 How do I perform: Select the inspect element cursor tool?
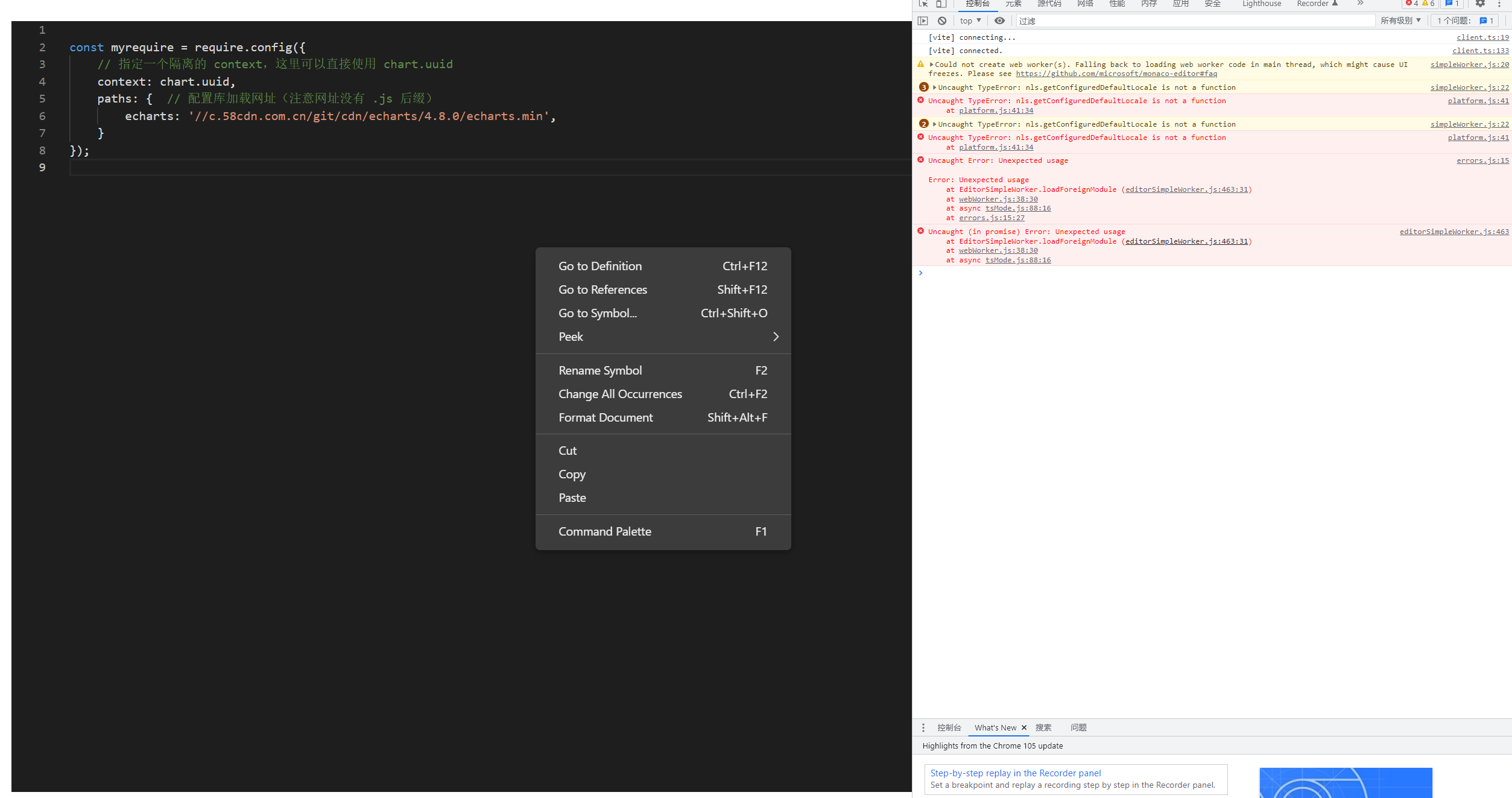923,4
